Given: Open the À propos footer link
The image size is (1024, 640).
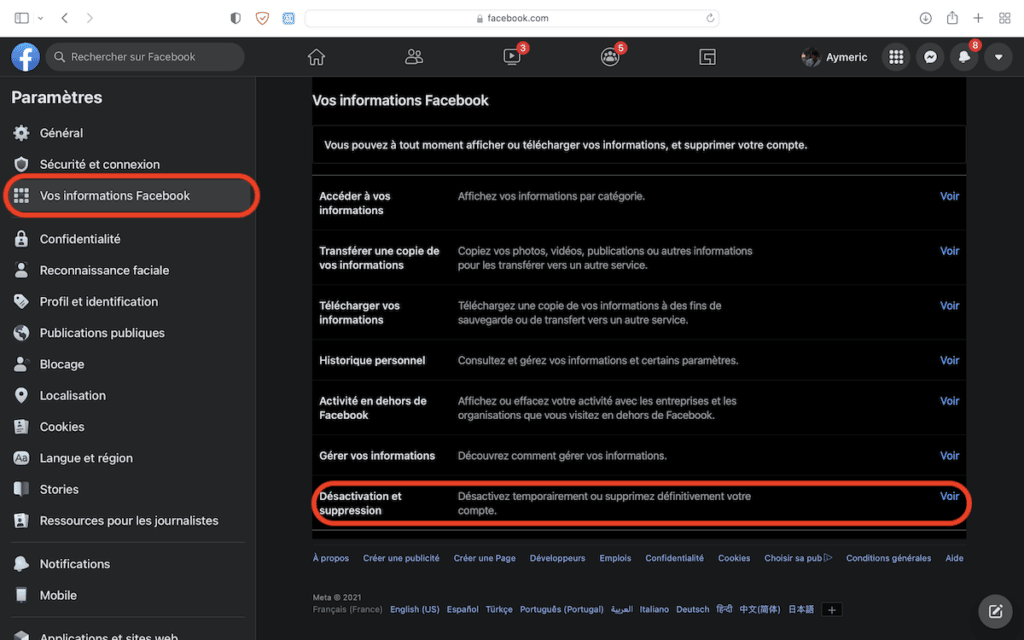Looking at the screenshot, I should (330, 558).
